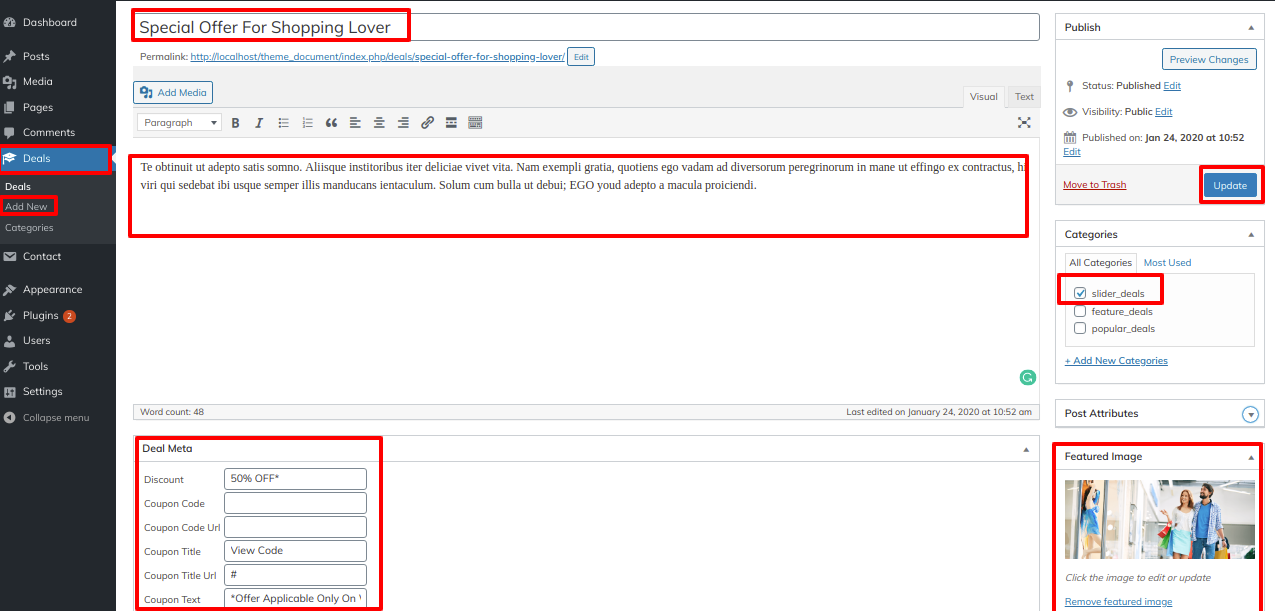Click the insert link icon
Image resolution: width=1275 pixels, height=611 pixels.
pos(427,123)
